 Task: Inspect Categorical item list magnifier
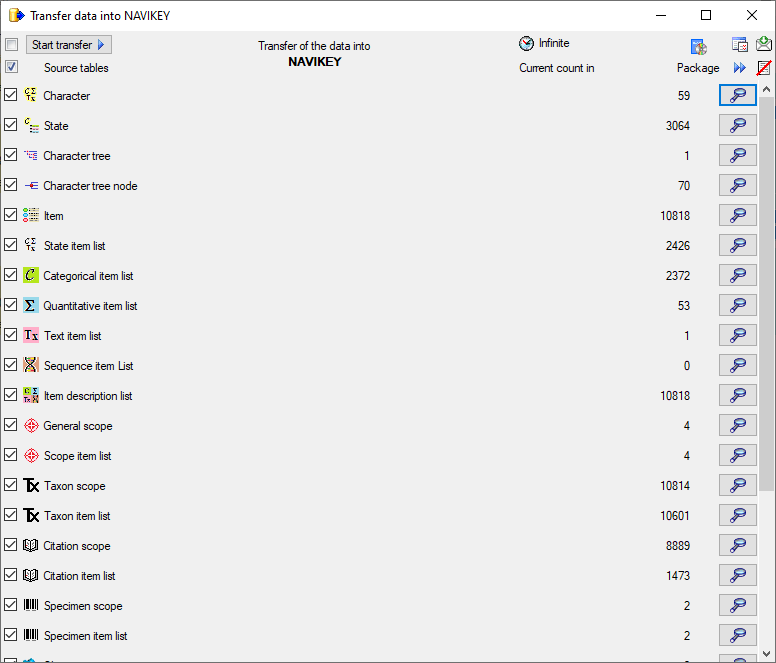coord(737,275)
